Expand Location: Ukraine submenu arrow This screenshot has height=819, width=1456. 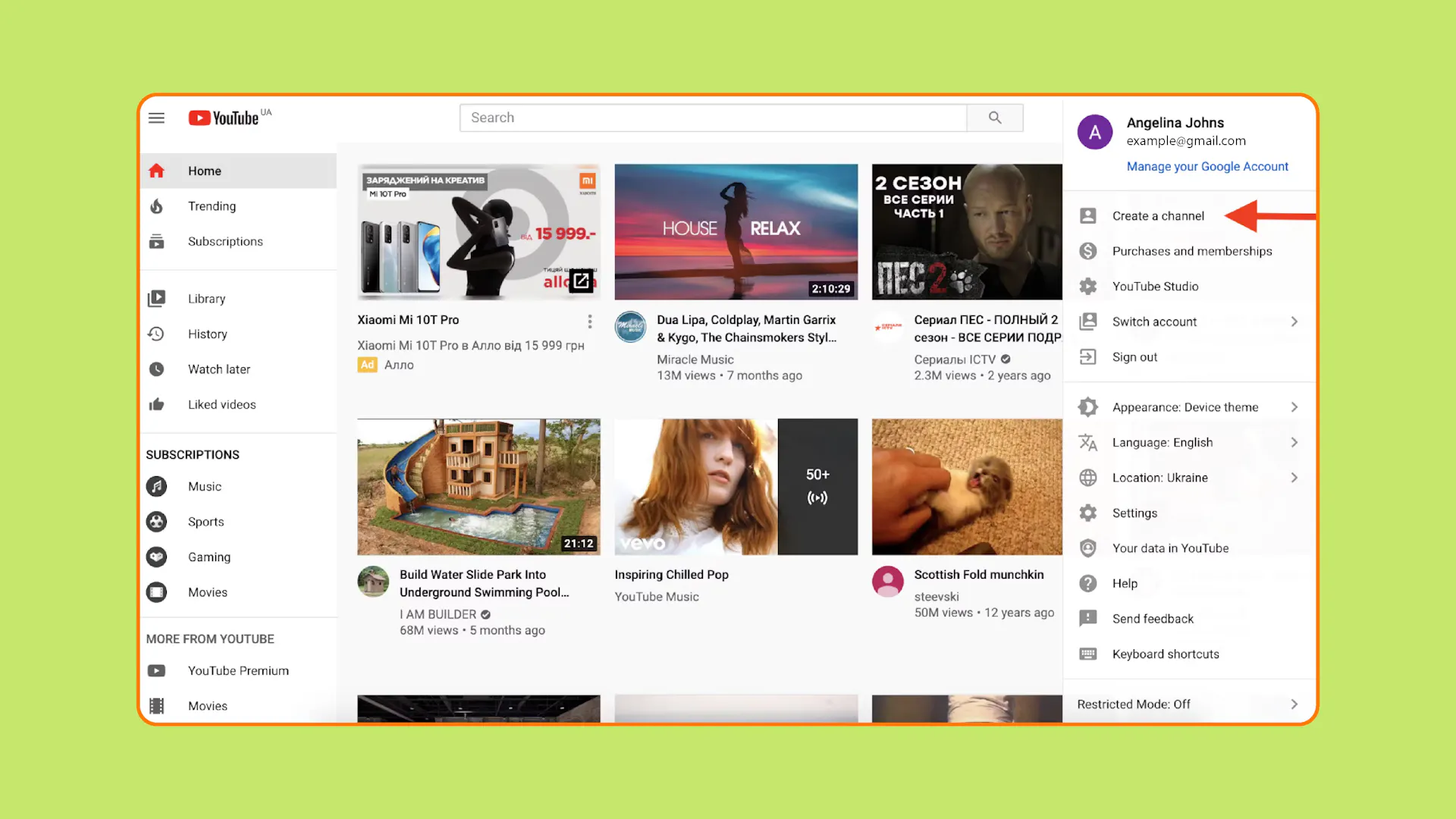click(x=1294, y=478)
